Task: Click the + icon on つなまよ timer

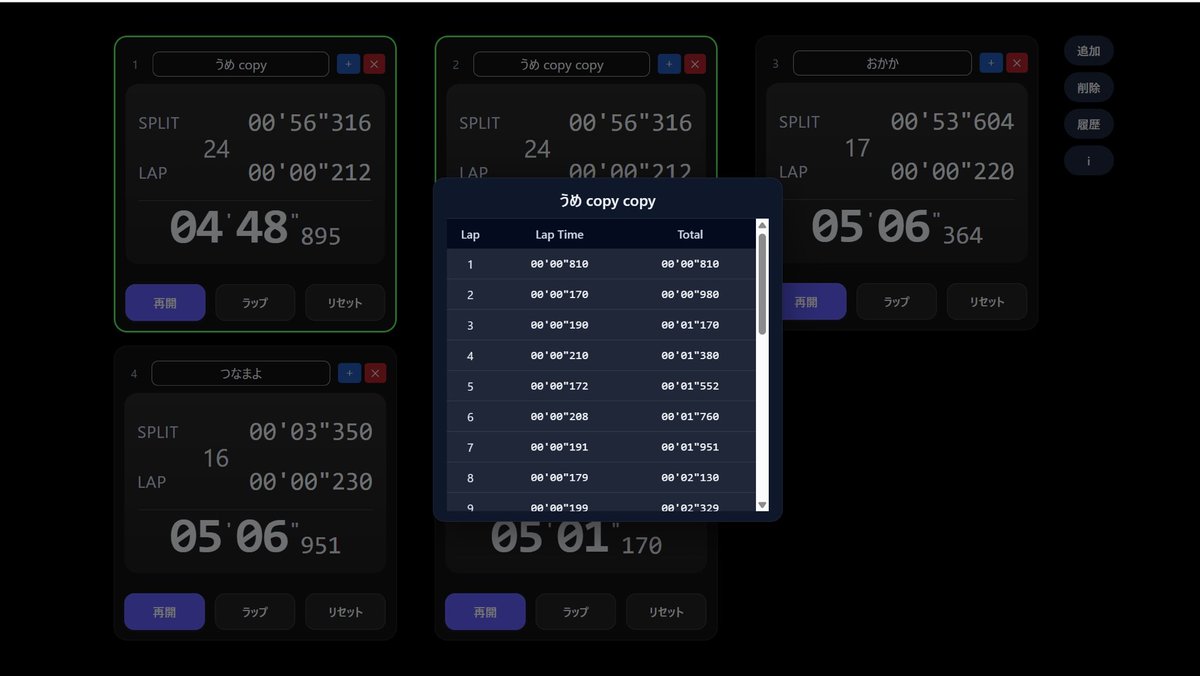Action: coord(348,372)
